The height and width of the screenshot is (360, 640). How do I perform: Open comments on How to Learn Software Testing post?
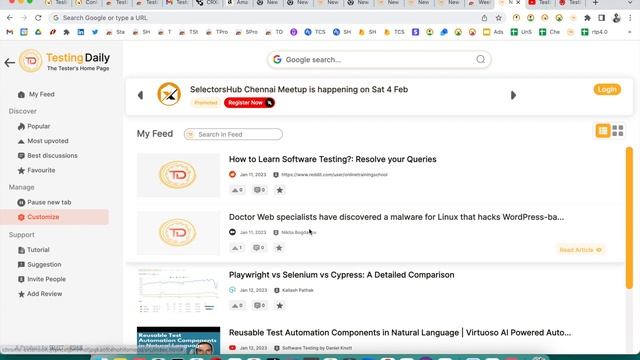[260, 190]
